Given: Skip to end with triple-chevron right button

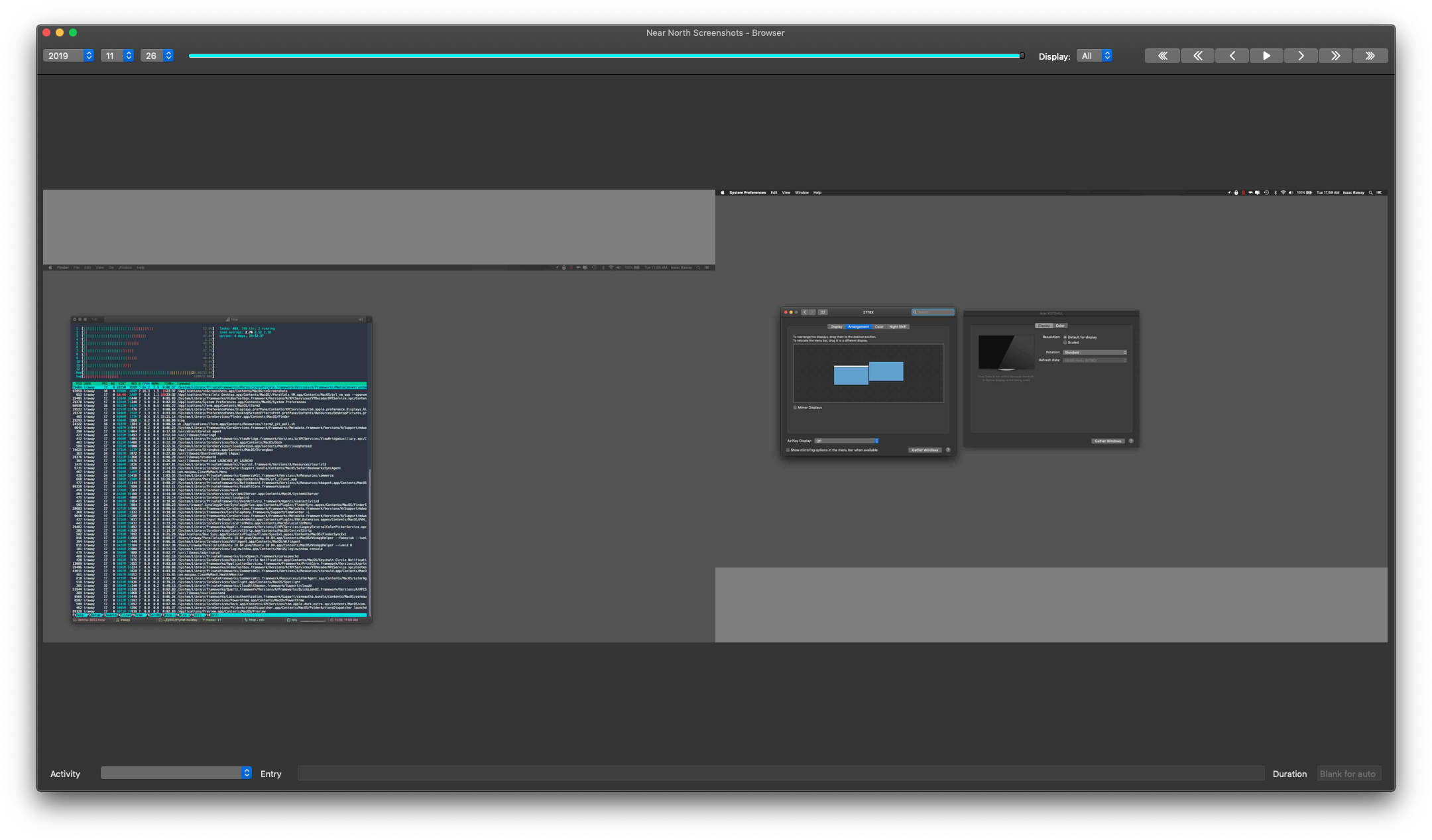Looking at the screenshot, I should coord(1370,56).
